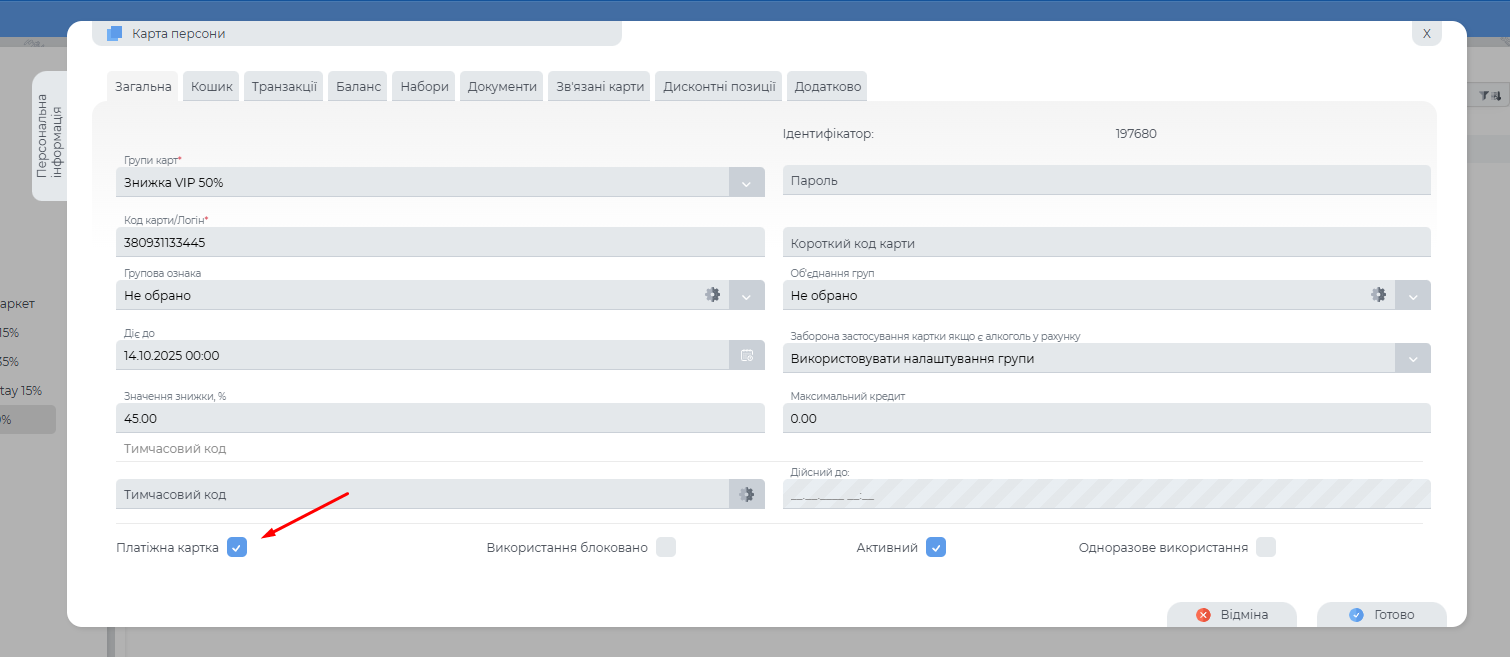Enable the Використання блоковано checkbox
Screen dimensions: 1510x657
click(666, 547)
